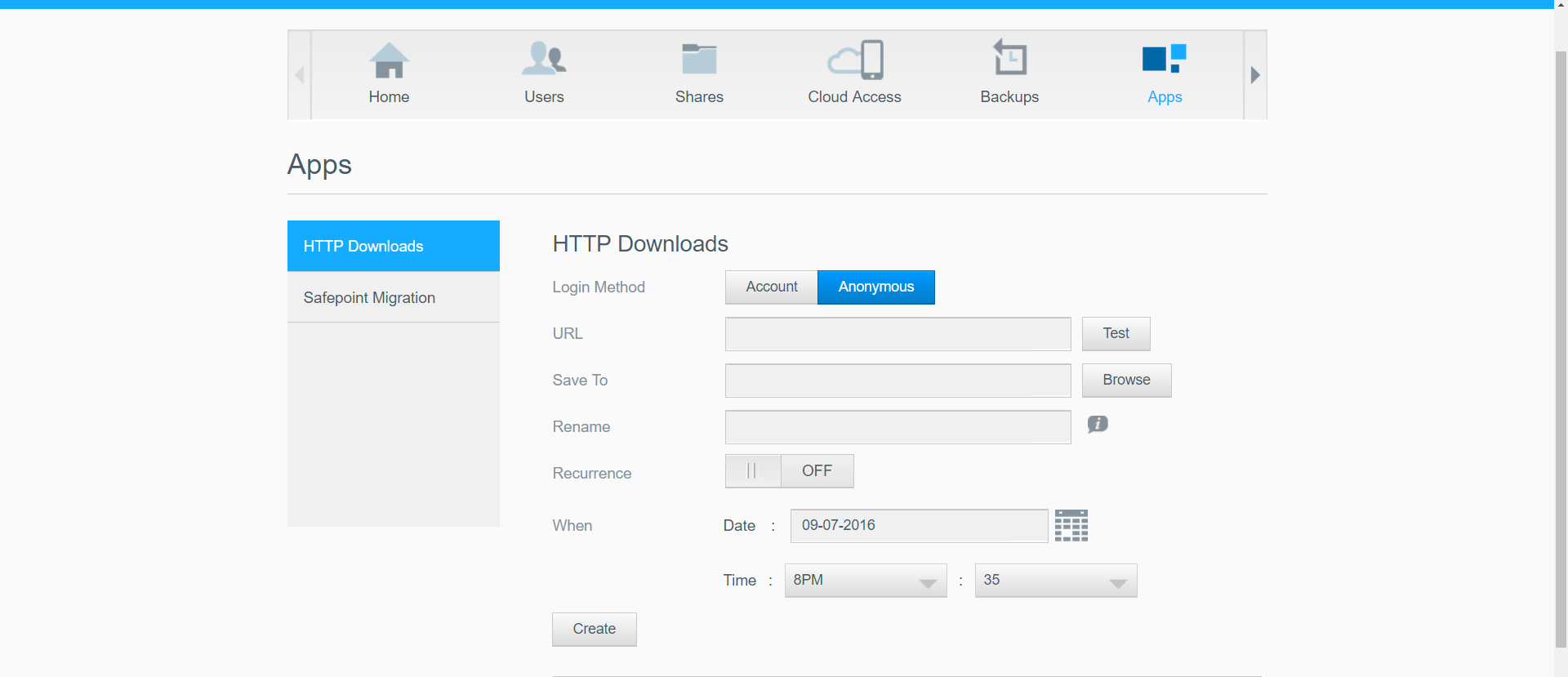
Task: Click the HTTP Downloads heading text
Action: pos(640,244)
